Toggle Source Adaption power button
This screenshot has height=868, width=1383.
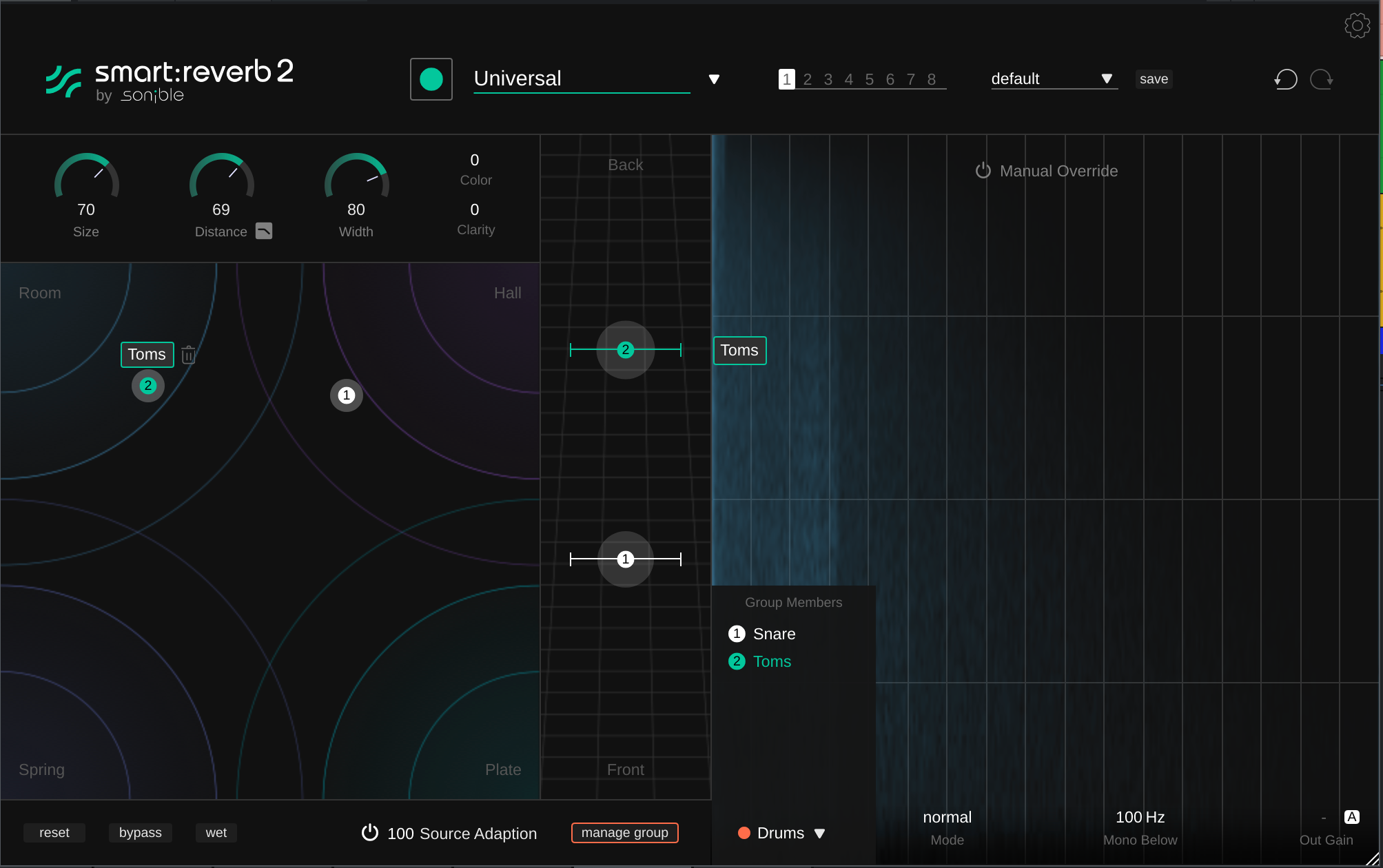tap(370, 833)
